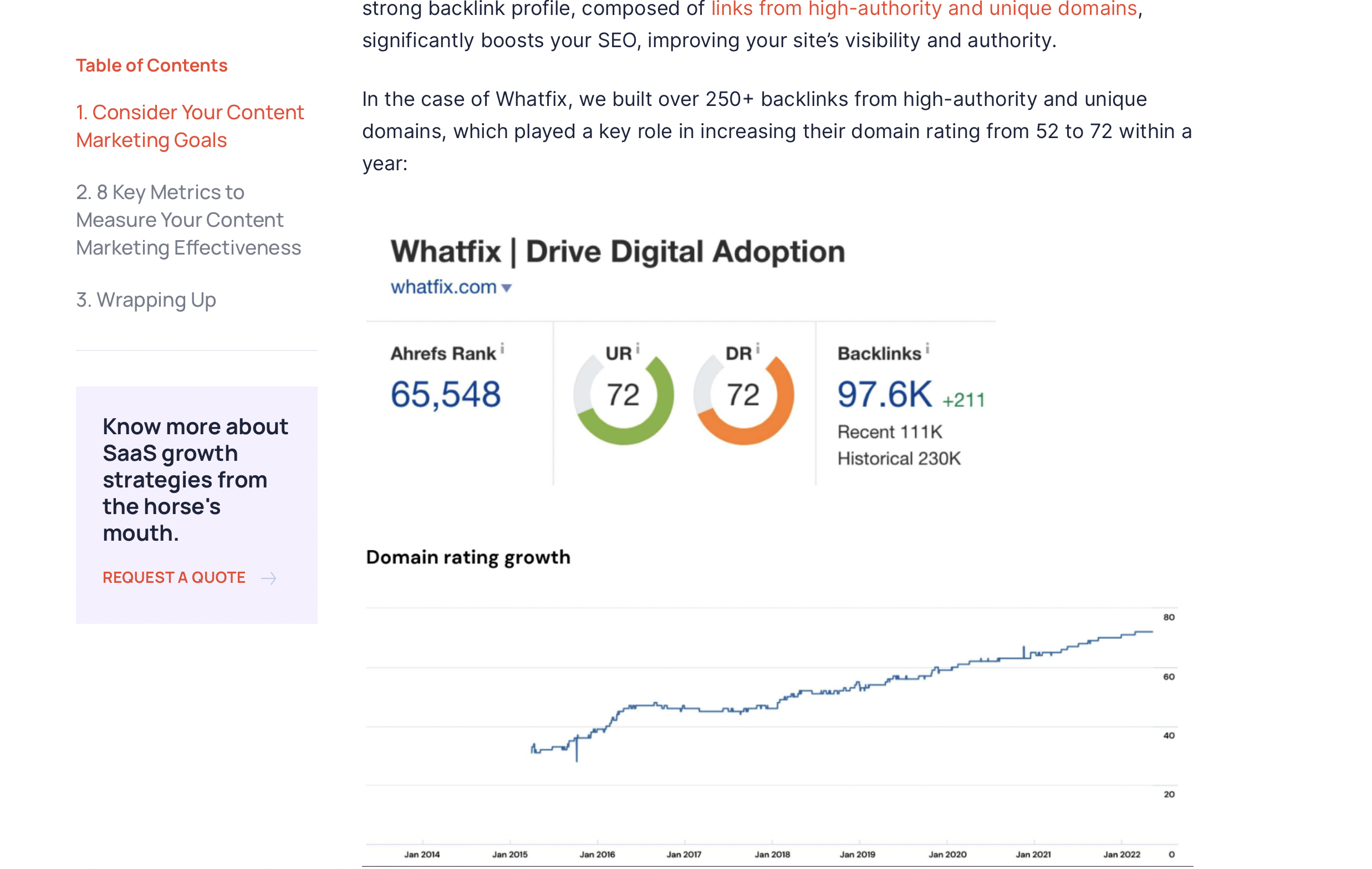Click 'Whatfix | Drive Digital Adoption' title
This screenshot has height=869, width=1372.
pos(618,251)
